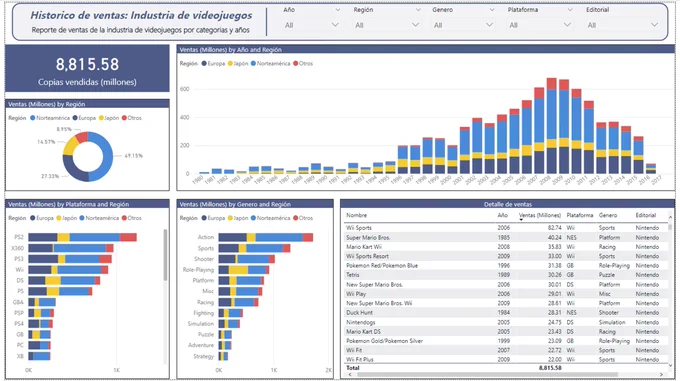The image size is (680, 381).
Task: Click Europa legend dot in the yearly chart legend
Action: 204,63
